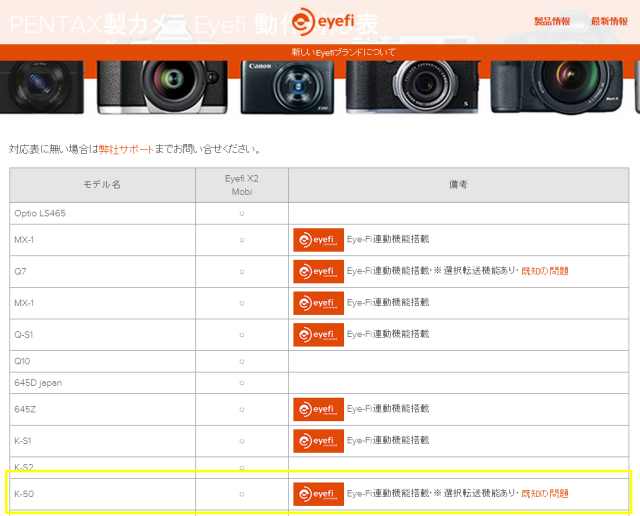This screenshot has width=640, height=516.
Task: Click the compatibility circle in the Optio LS465 row
Action: 242,214
